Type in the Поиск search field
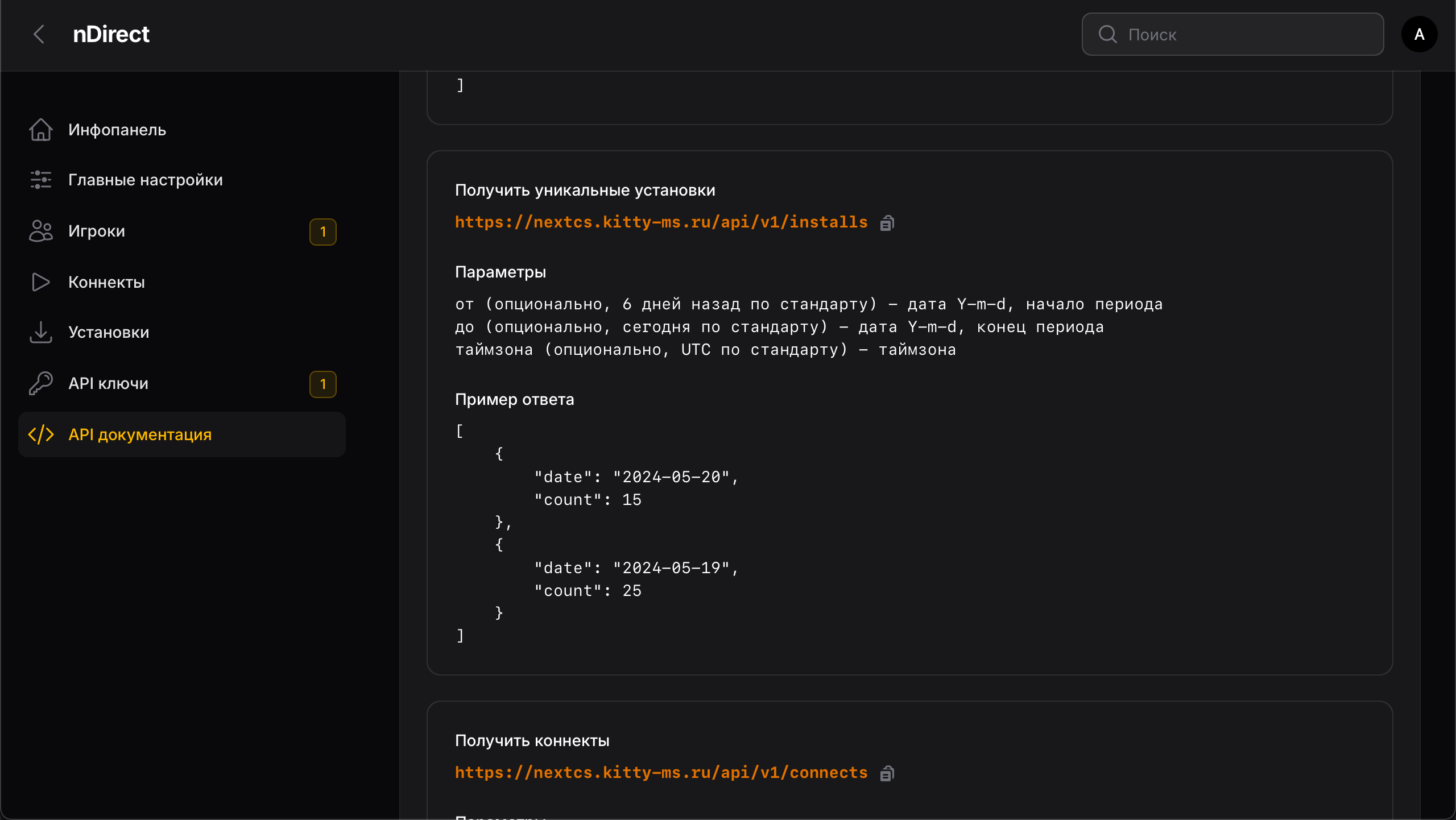1456x820 pixels. point(1251,34)
